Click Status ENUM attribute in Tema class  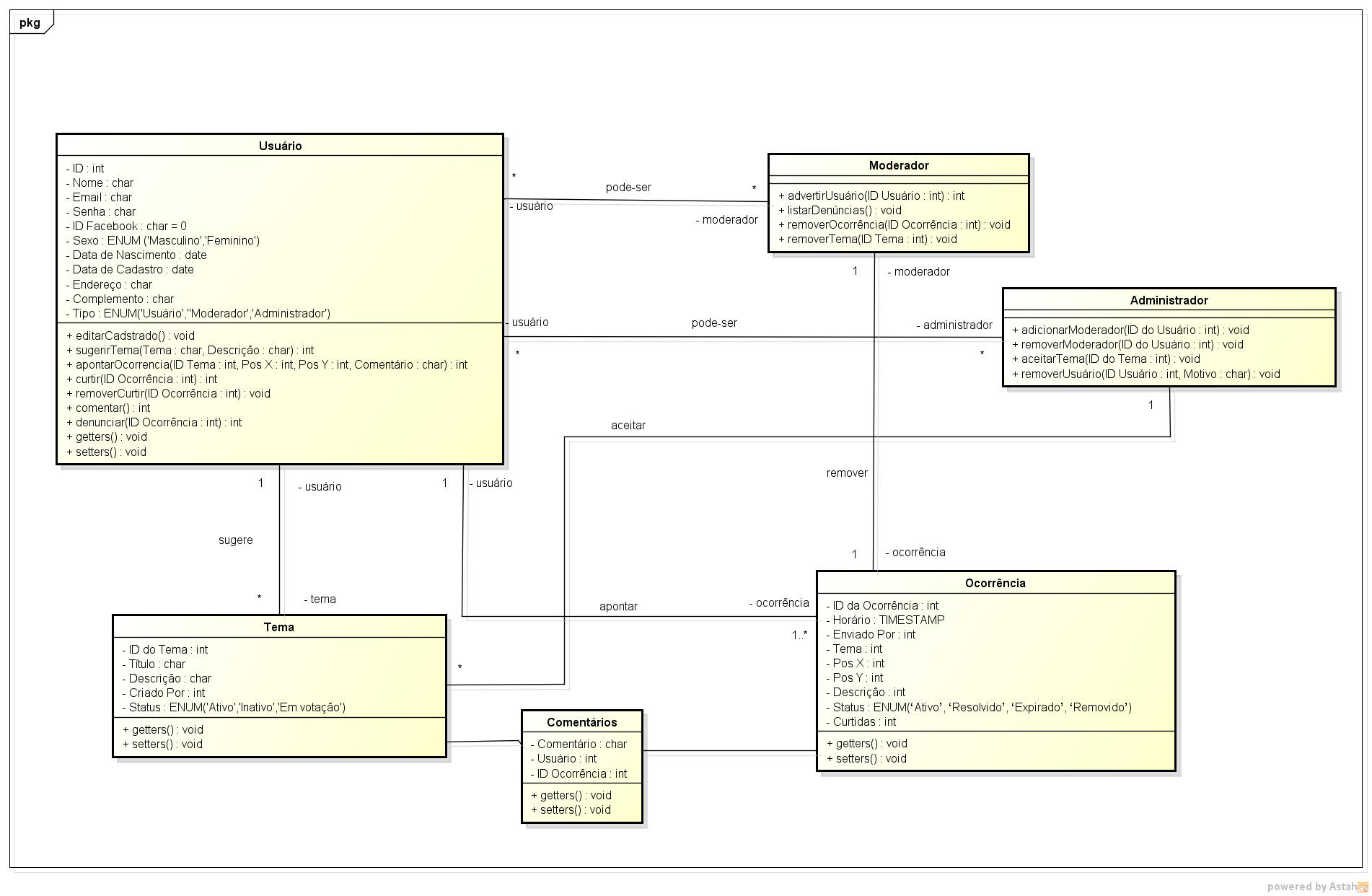(x=233, y=708)
